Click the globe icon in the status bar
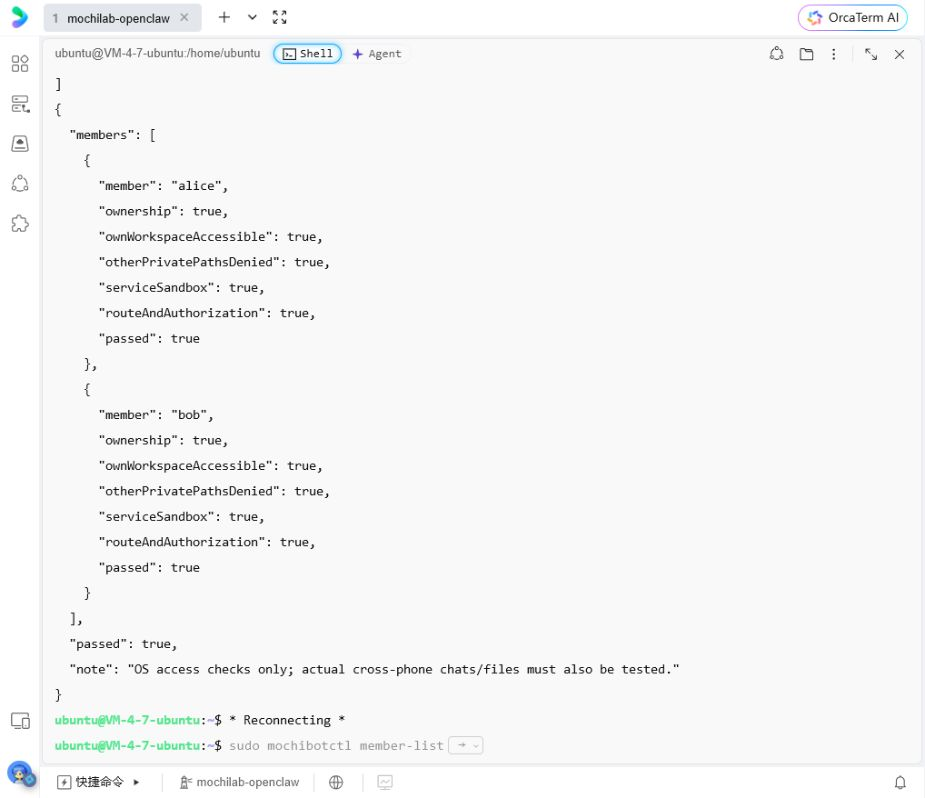The height and width of the screenshot is (798, 925). 336,782
